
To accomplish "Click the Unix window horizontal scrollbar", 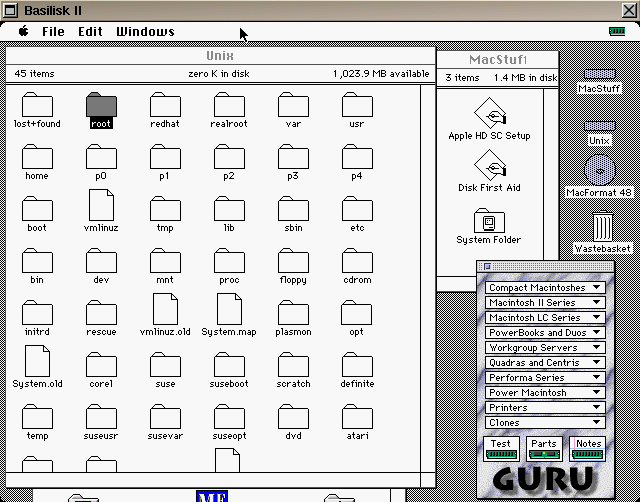I will pyautogui.click(x=213, y=480).
